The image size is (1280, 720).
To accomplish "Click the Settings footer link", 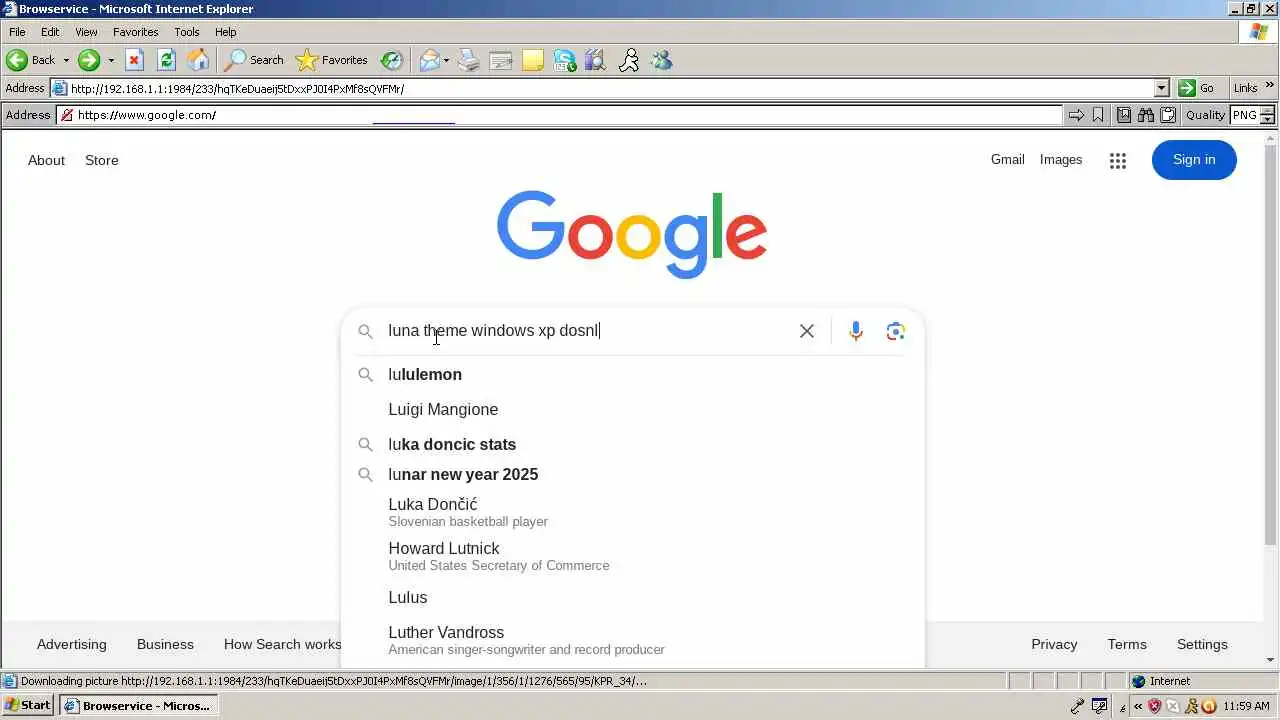I will point(1202,644).
